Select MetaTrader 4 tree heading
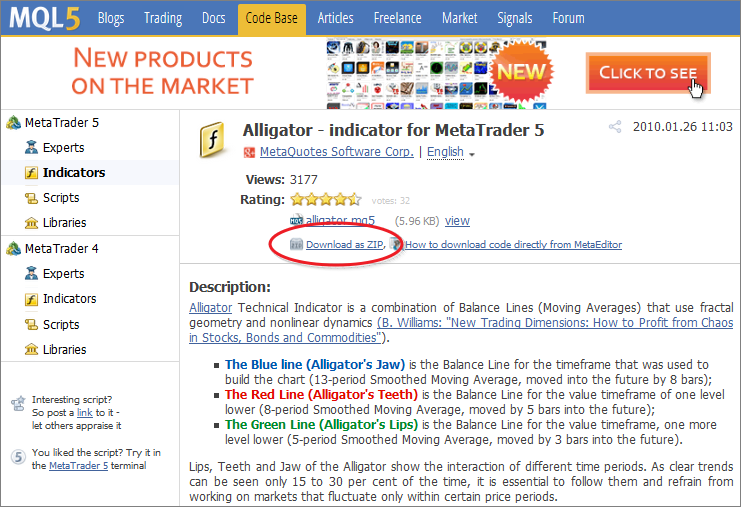Image resolution: width=741 pixels, height=507 pixels. pyautogui.click(x=62, y=249)
